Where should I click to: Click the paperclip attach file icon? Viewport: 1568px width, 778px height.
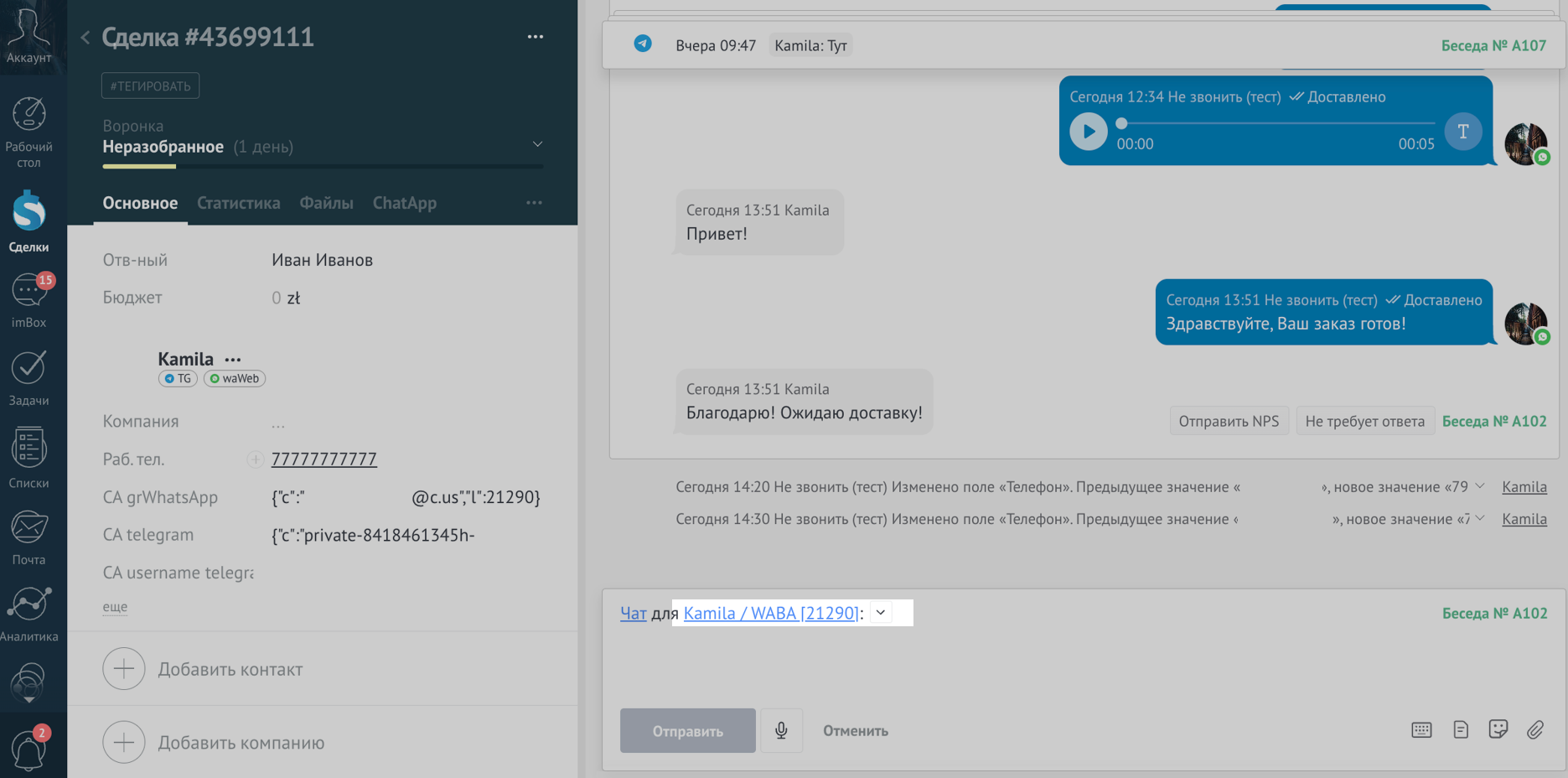[x=1535, y=729]
